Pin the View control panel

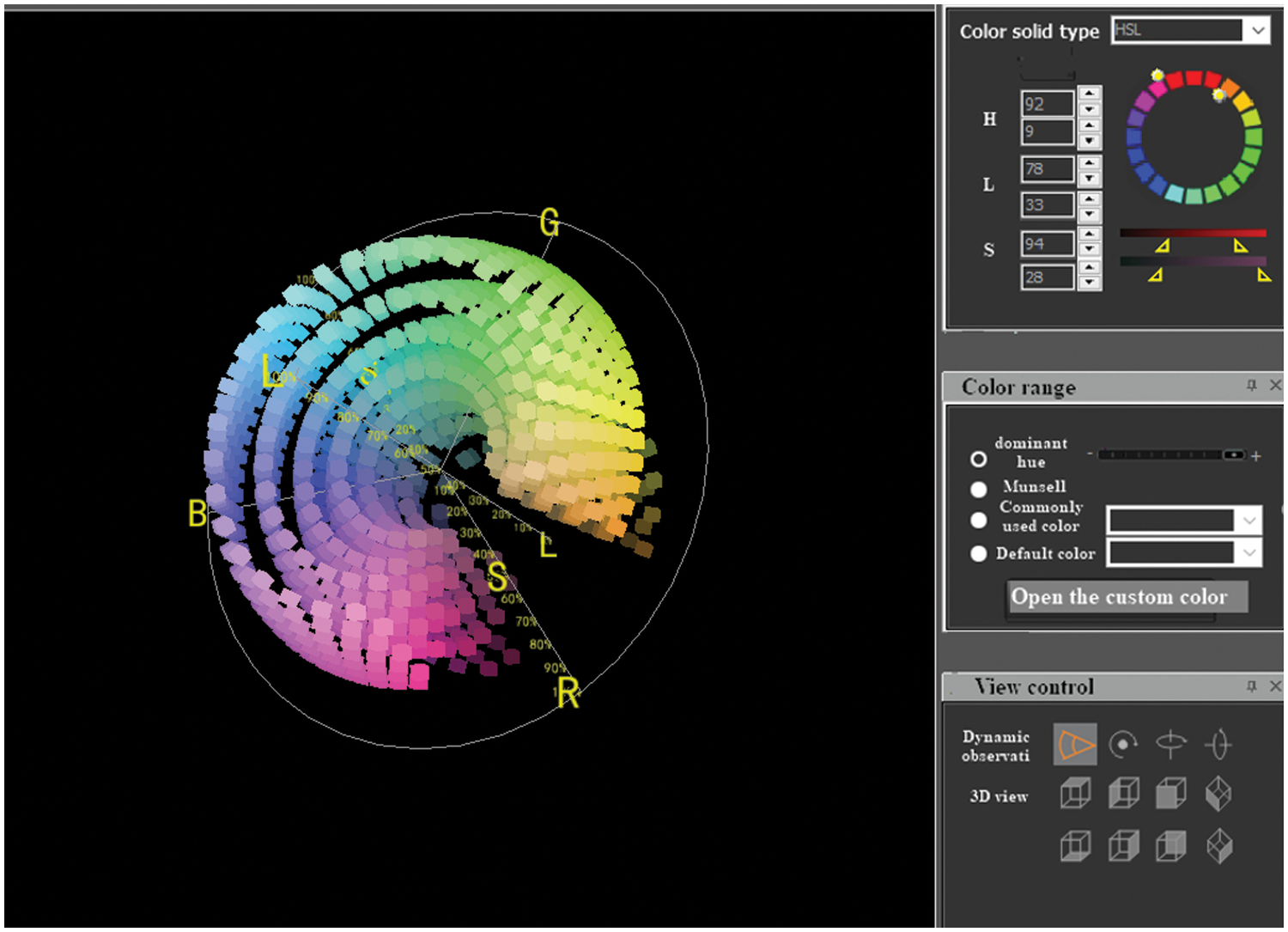[x=1251, y=685]
